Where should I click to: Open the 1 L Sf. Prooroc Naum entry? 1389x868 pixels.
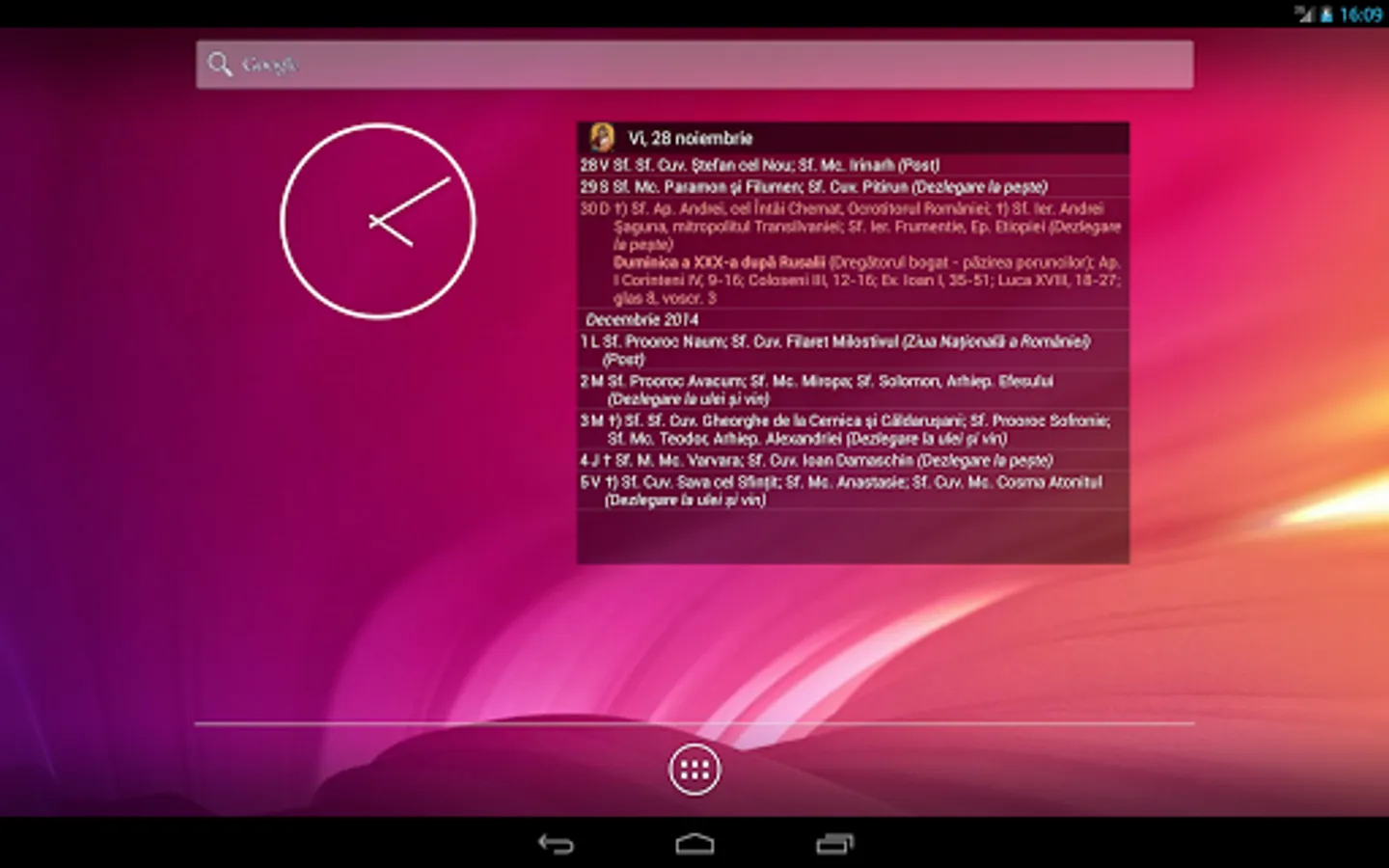pos(853,350)
